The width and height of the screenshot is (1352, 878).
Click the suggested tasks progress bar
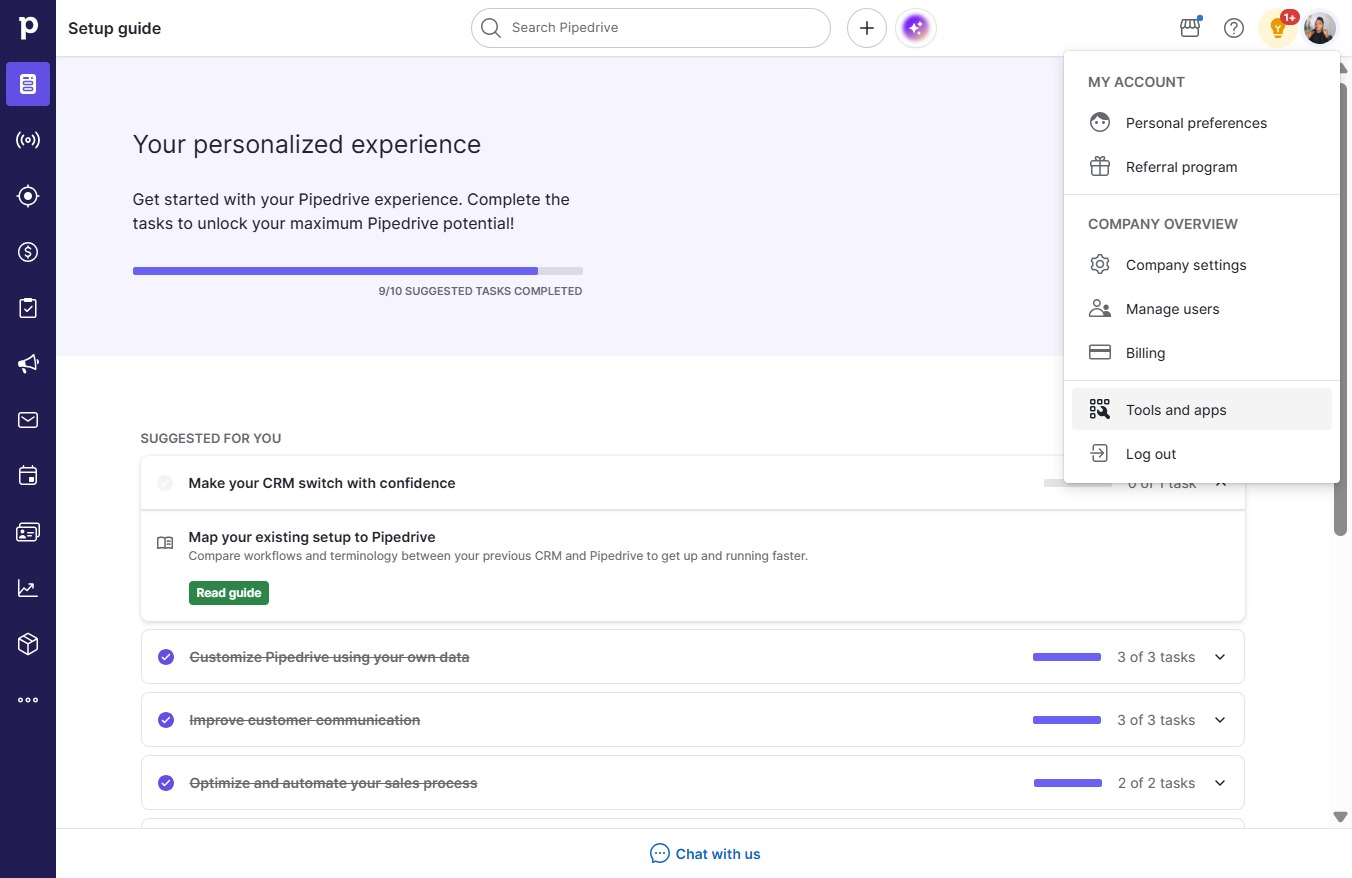[x=358, y=271]
